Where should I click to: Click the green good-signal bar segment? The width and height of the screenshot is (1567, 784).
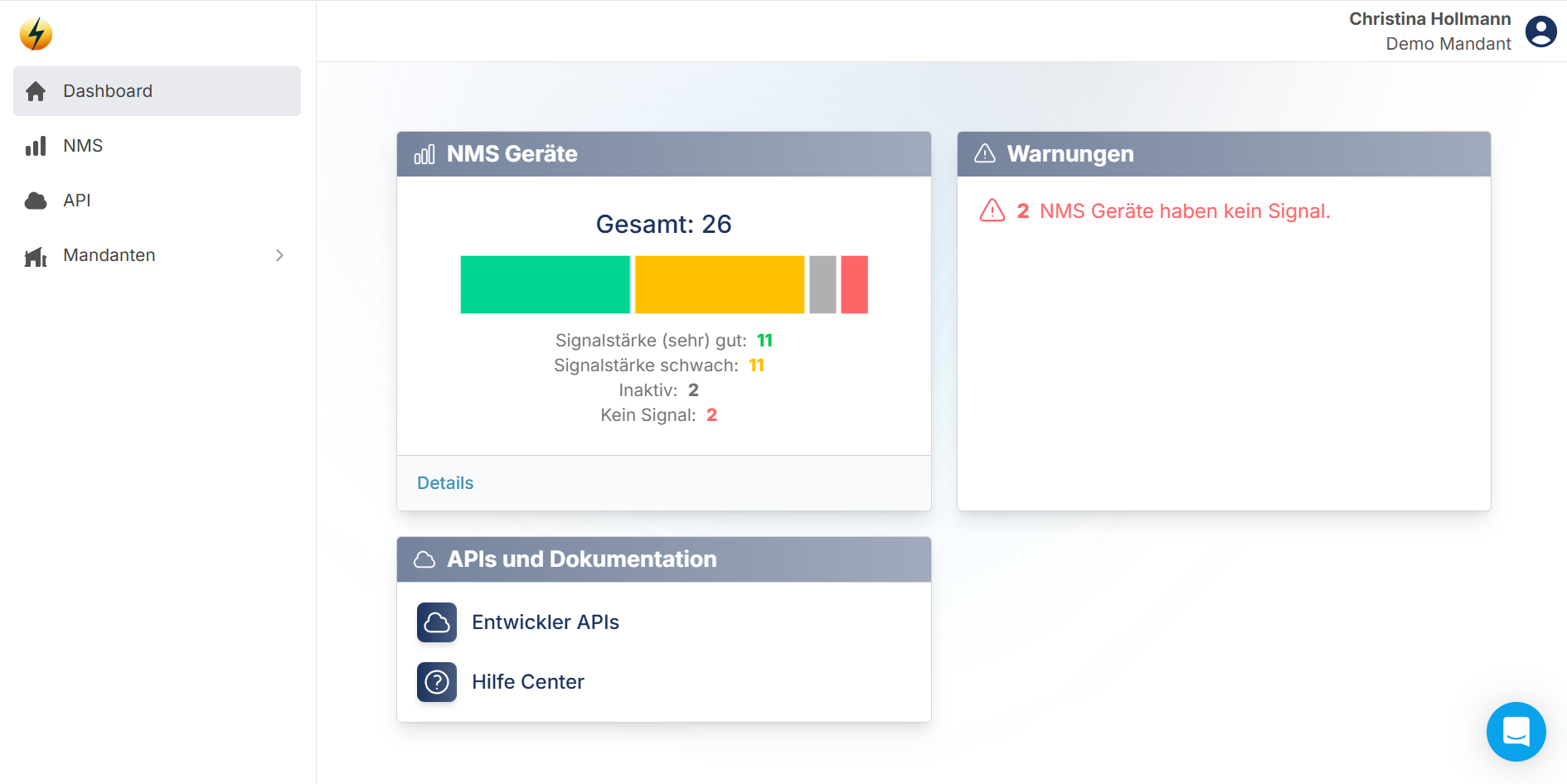(x=545, y=284)
